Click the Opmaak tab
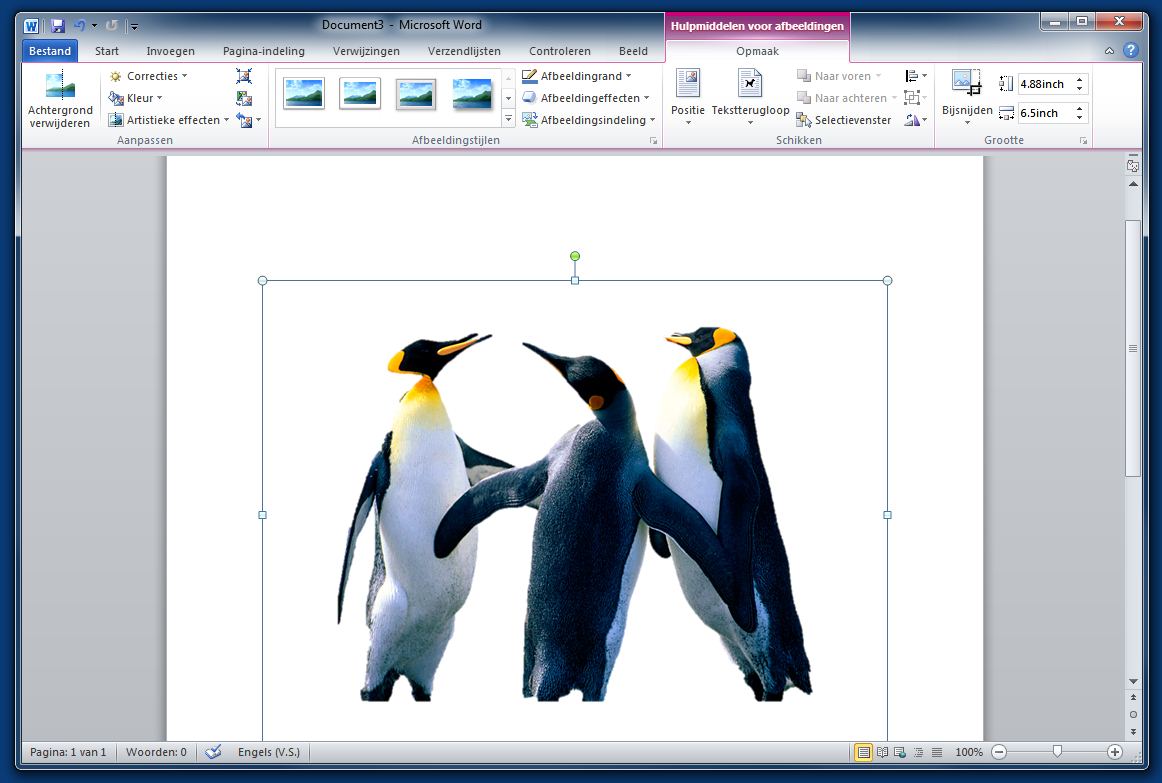Screen dimensions: 1162x783 click(757, 51)
